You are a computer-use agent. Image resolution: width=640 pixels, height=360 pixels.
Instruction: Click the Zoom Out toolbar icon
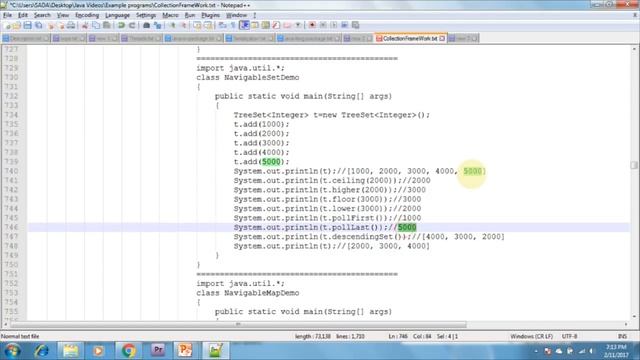click(x=183, y=25)
